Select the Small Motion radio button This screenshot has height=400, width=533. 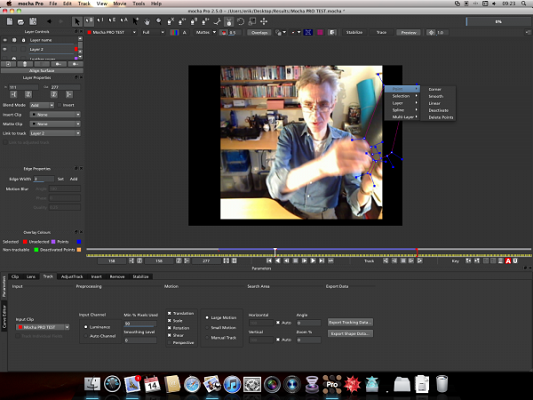[207, 328]
